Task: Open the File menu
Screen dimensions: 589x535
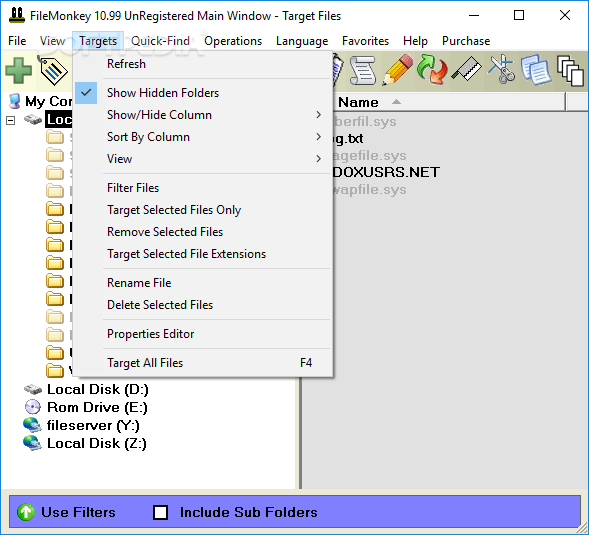Action: tap(17, 41)
